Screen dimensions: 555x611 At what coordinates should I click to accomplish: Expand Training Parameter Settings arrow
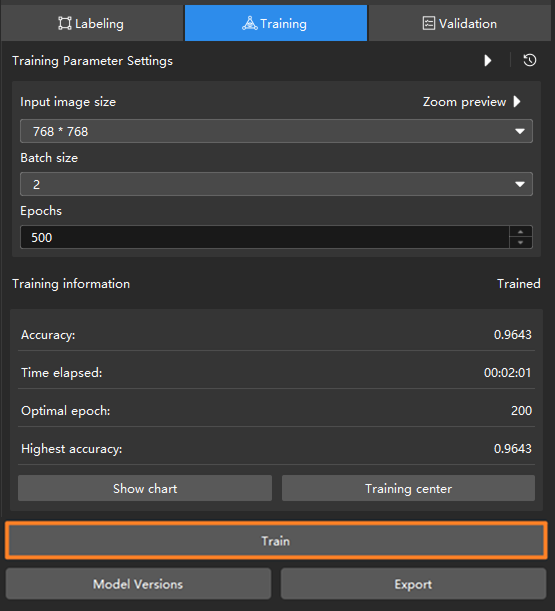(x=488, y=60)
